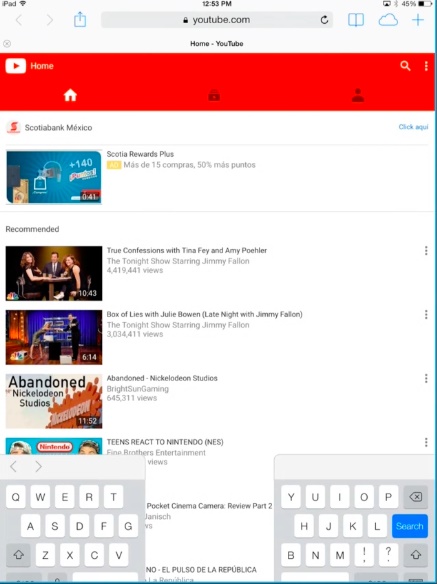Open new tab with plus icon
This screenshot has height=584, width=437.
[418, 20]
